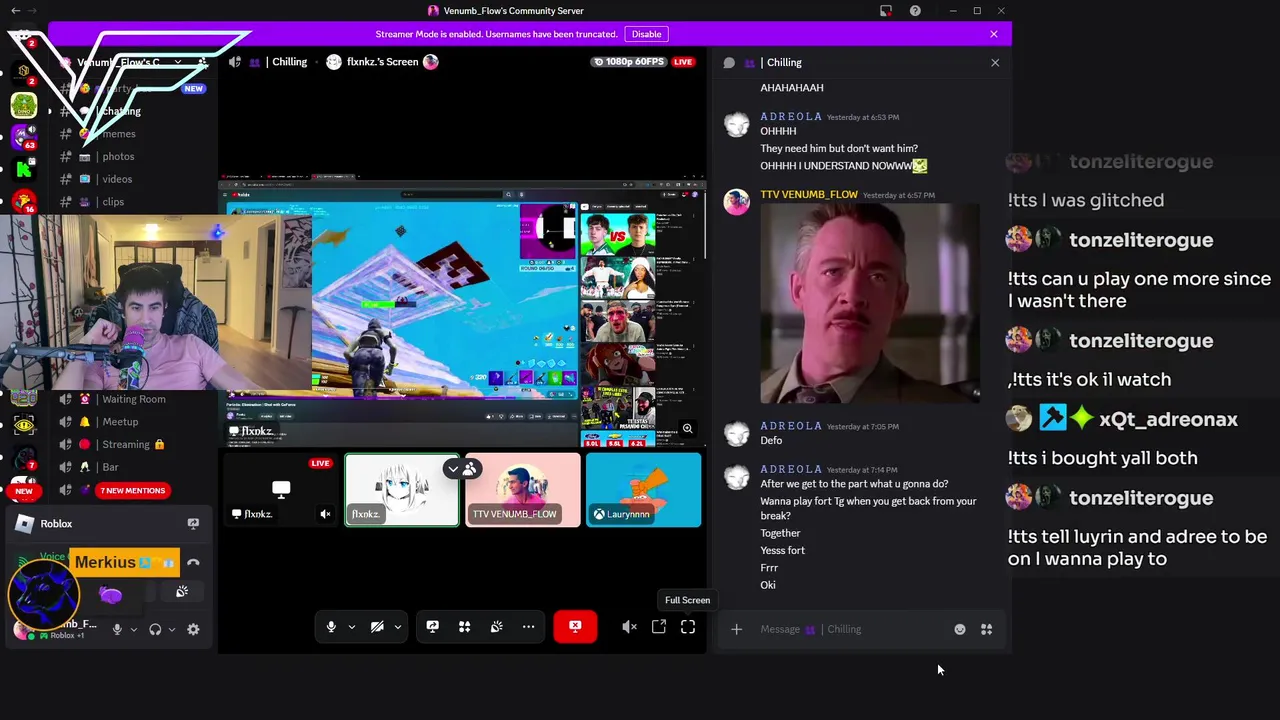
Task: Click the red disconnect call button
Action: coord(575,627)
